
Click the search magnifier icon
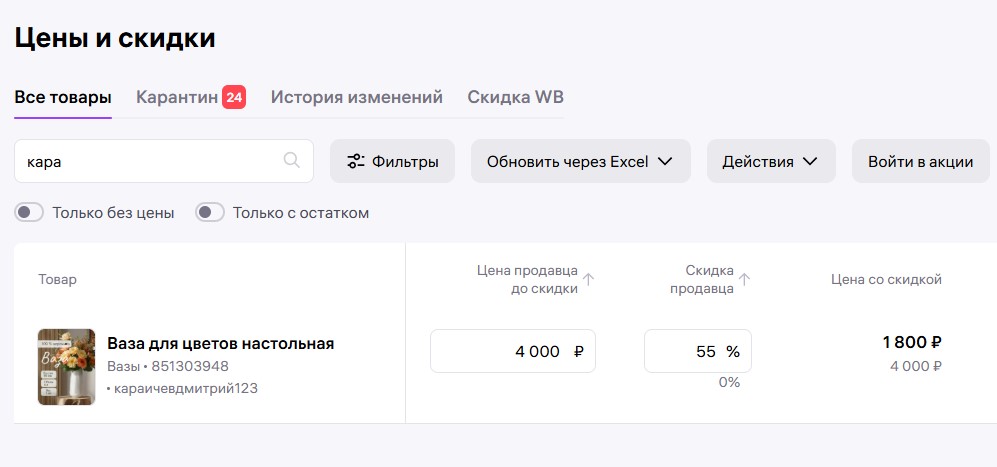click(x=292, y=160)
